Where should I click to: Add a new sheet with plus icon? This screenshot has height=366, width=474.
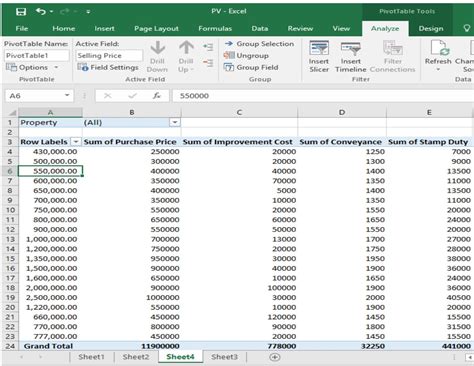(x=275, y=357)
